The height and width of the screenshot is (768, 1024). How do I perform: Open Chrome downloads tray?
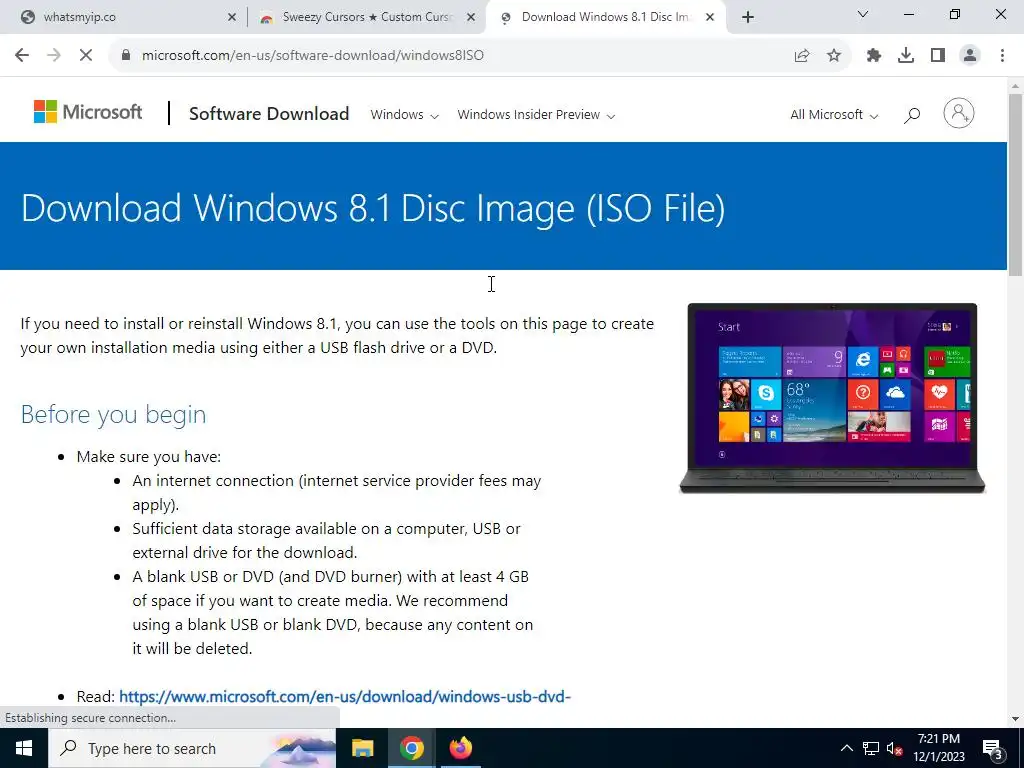[x=906, y=56]
